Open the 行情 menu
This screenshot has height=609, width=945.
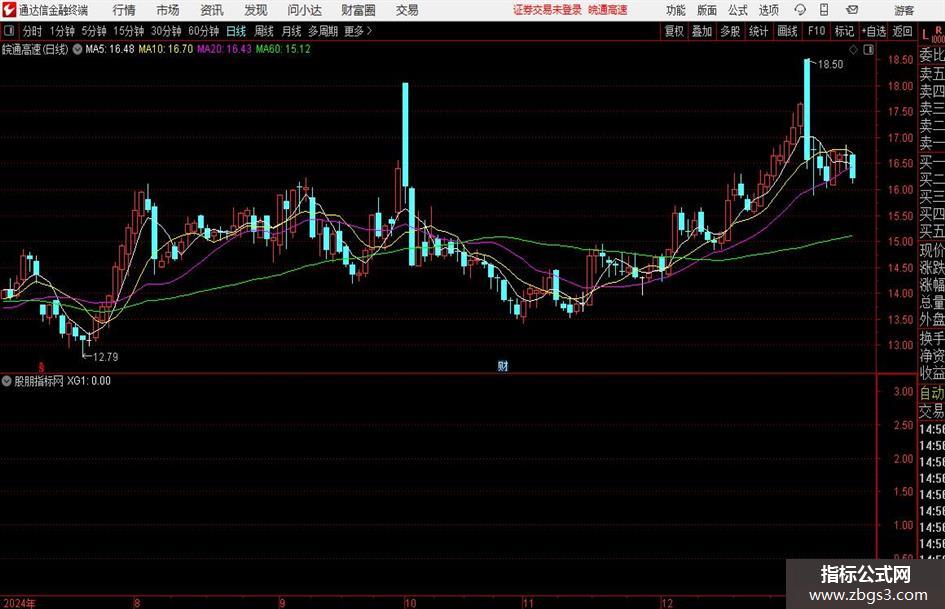[x=124, y=10]
